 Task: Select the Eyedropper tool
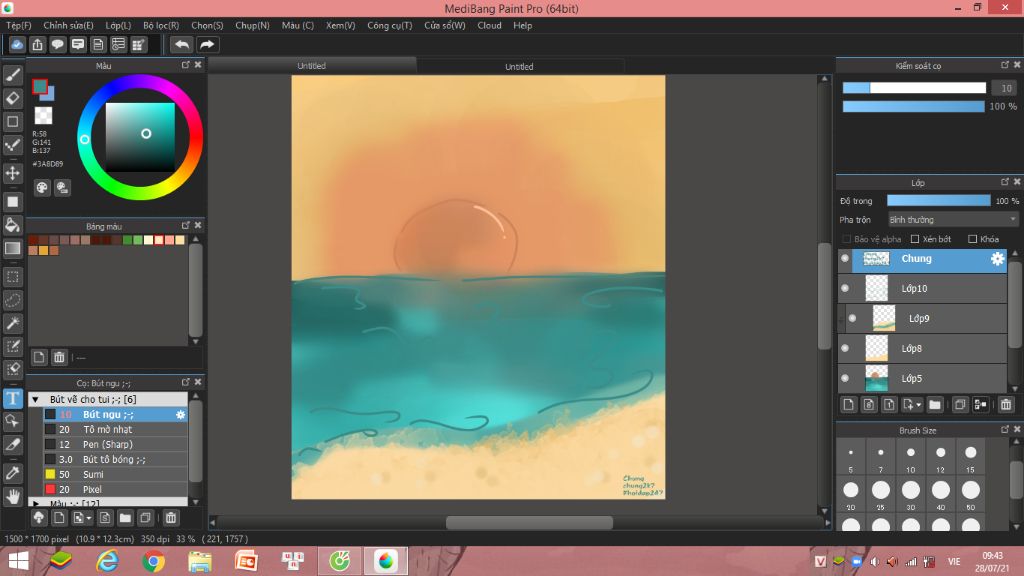[x=12, y=473]
